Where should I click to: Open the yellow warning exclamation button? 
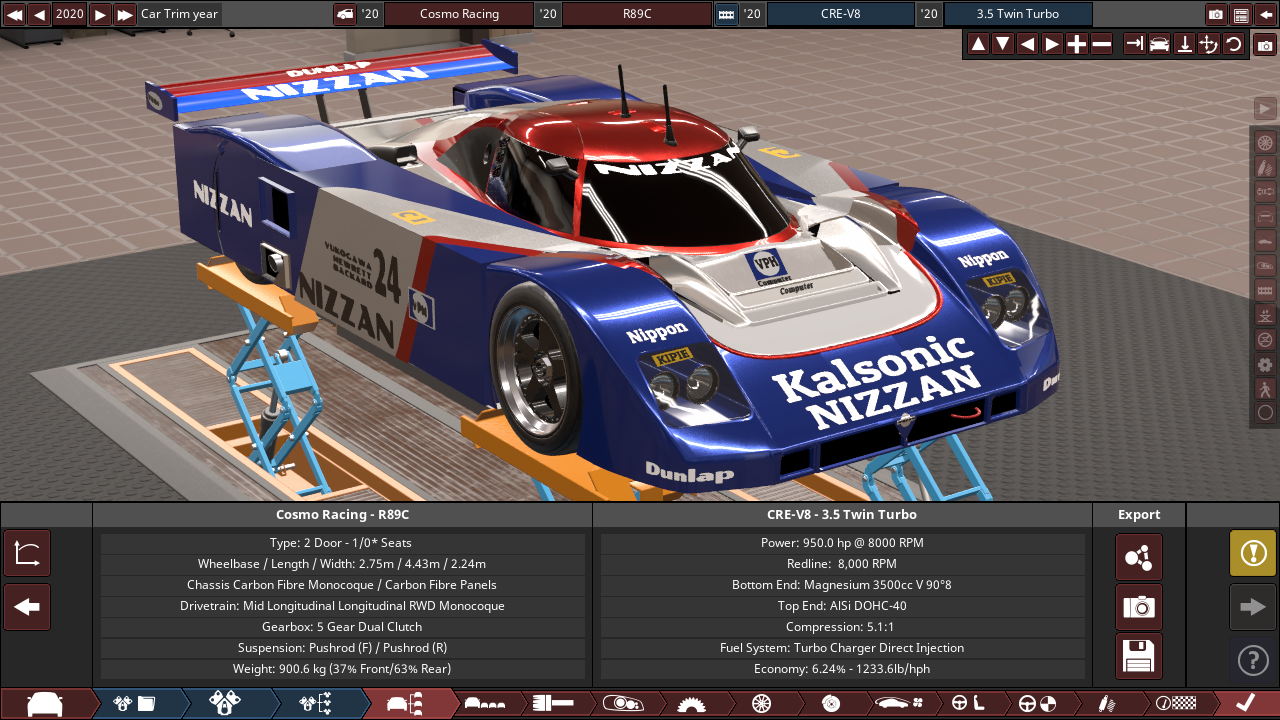pyautogui.click(x=1253, y=553)
